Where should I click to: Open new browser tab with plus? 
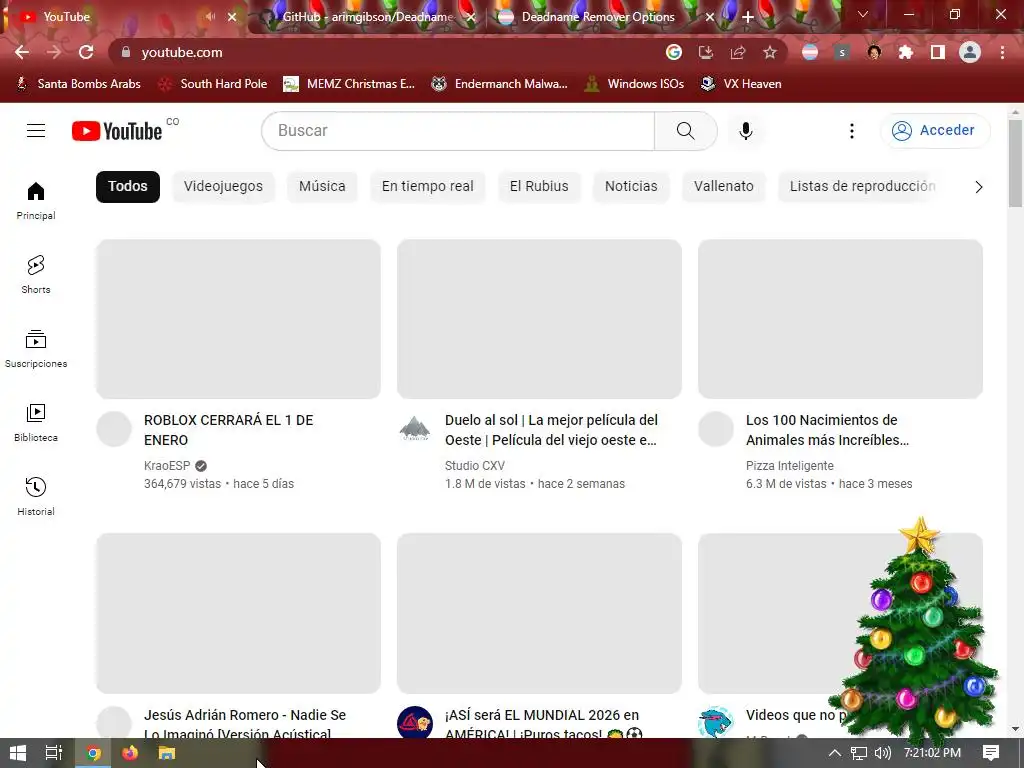[x=748, y=17]
